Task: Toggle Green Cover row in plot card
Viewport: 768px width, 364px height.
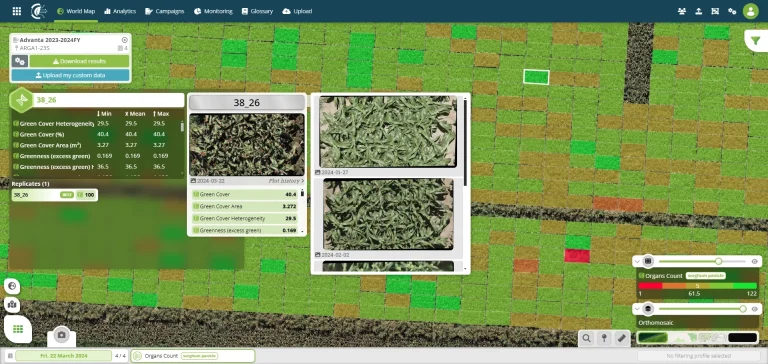Action: [196, 194]
